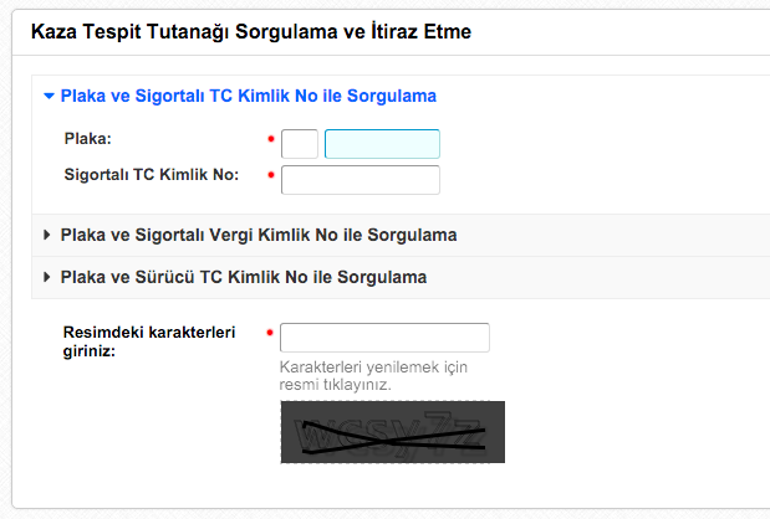Image resolution: width=770 pixels, height=519 pixels.
Task: Click red required dot beside Sigortalı TC Kimlik No
Action: tap(271, 175)
